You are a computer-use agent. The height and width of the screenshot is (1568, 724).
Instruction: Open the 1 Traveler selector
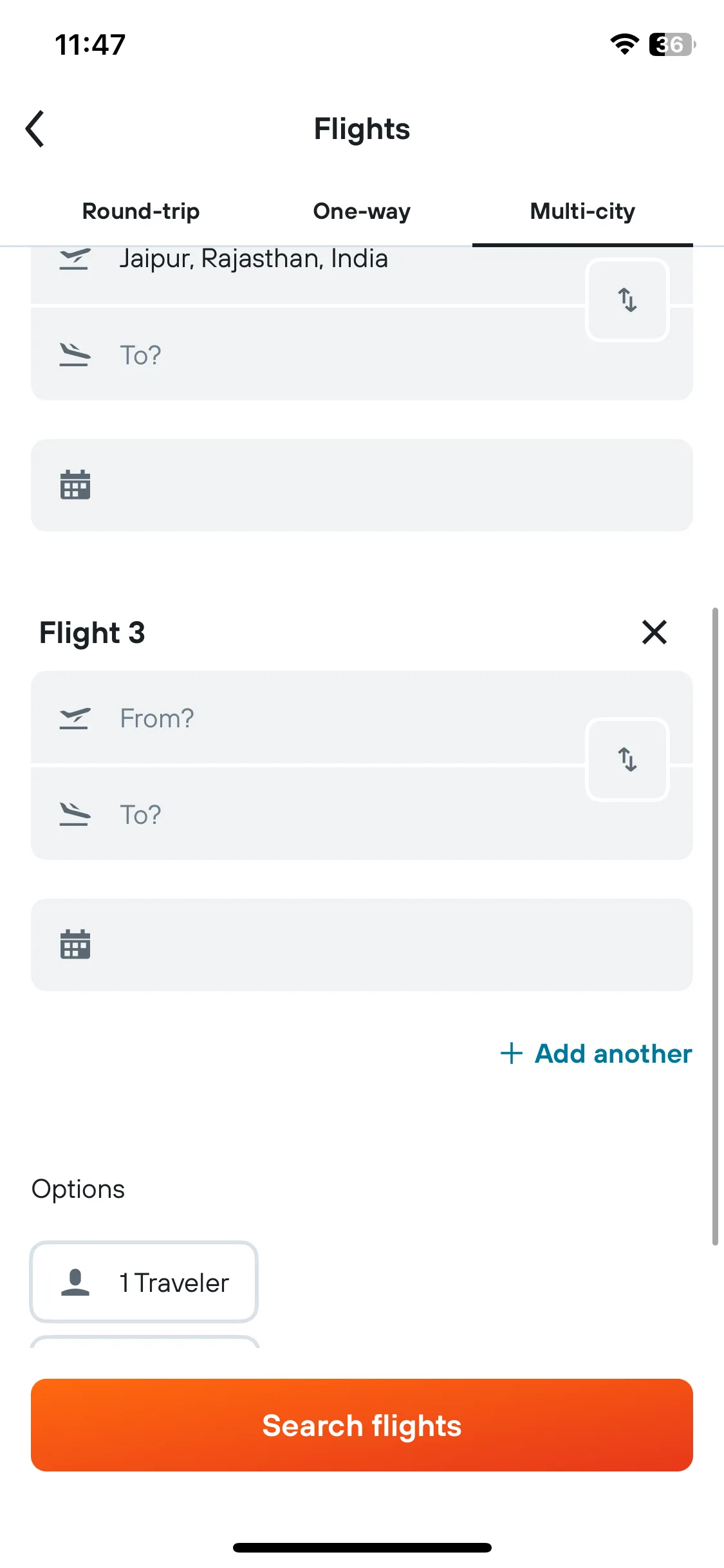tap(144, 1282)
